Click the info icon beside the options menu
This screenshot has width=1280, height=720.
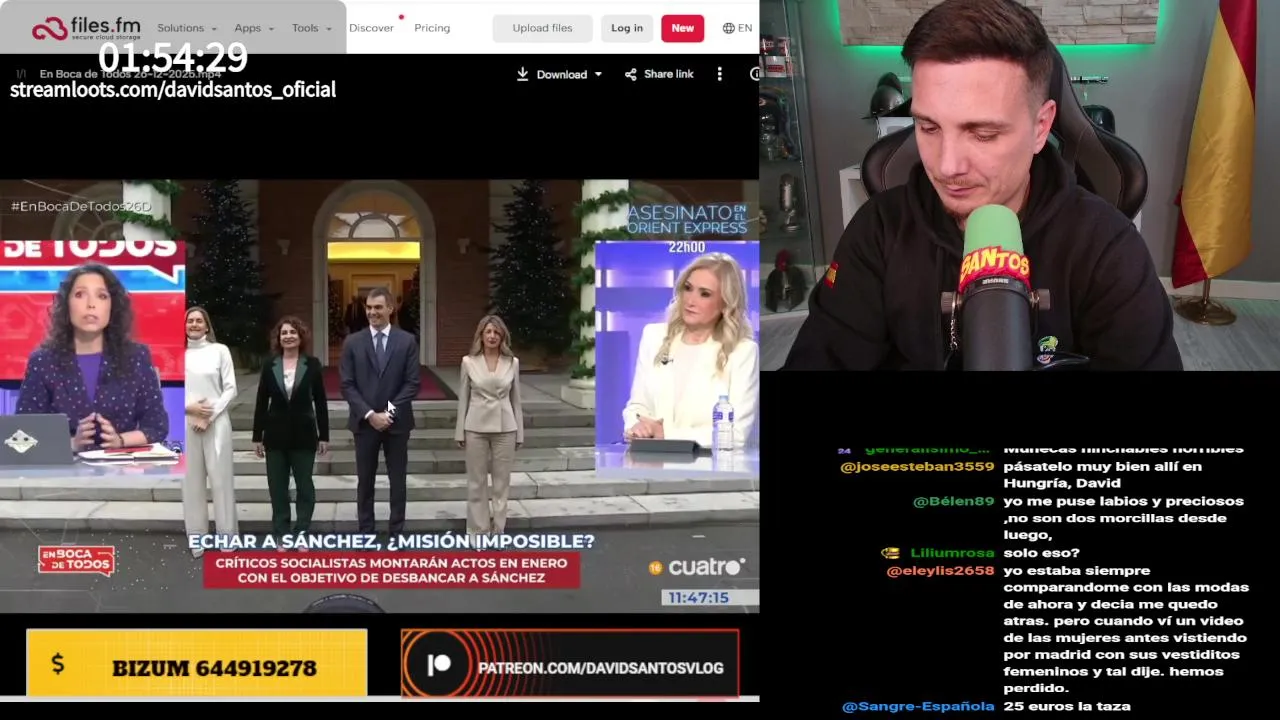[x=755, y=74]
